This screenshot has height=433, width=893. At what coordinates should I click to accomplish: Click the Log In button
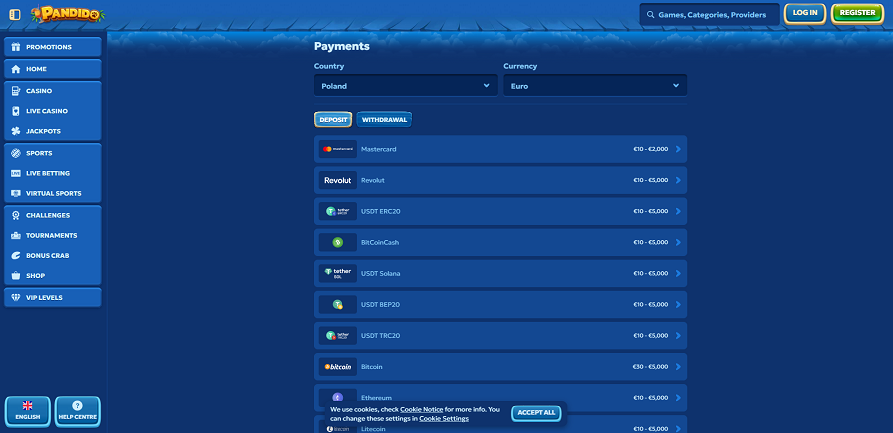point(805,13)
